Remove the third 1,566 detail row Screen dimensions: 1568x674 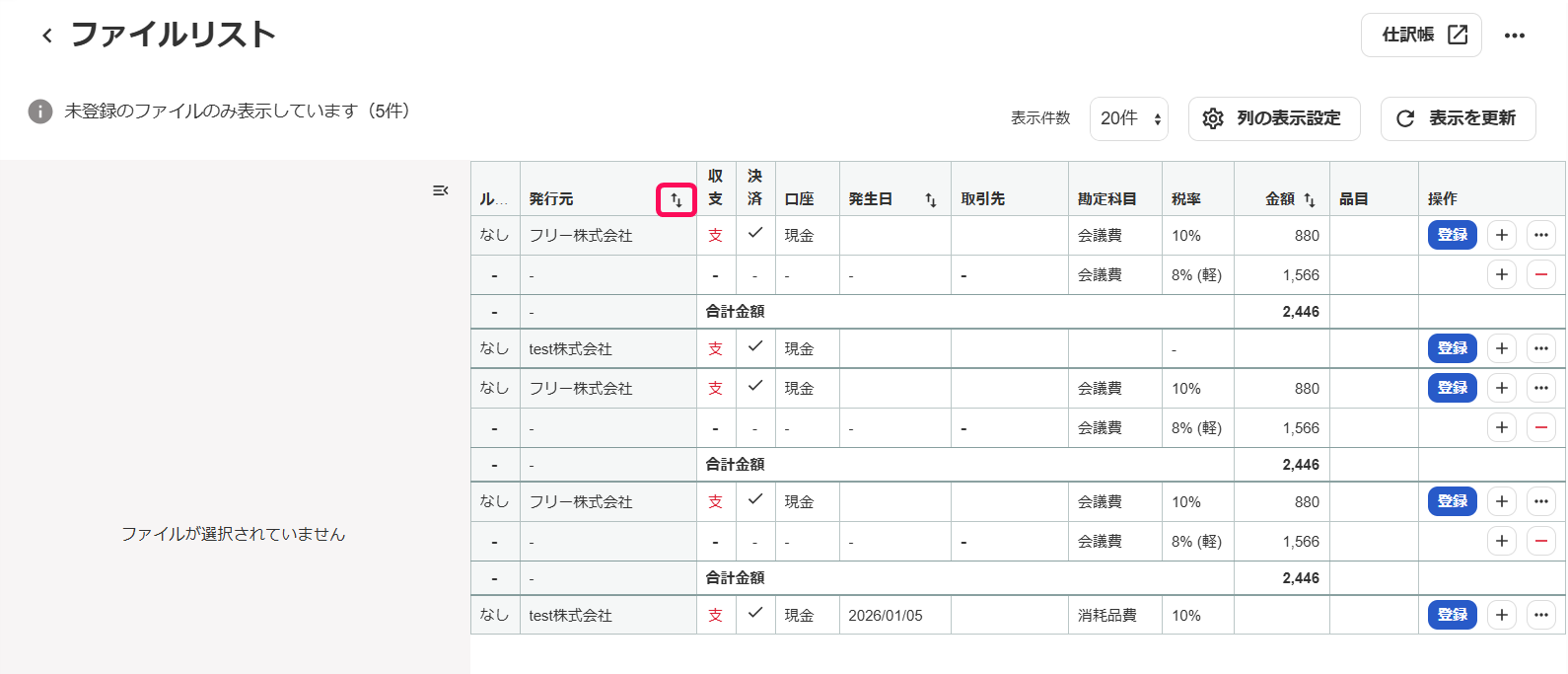click(x=1541, y=541)
